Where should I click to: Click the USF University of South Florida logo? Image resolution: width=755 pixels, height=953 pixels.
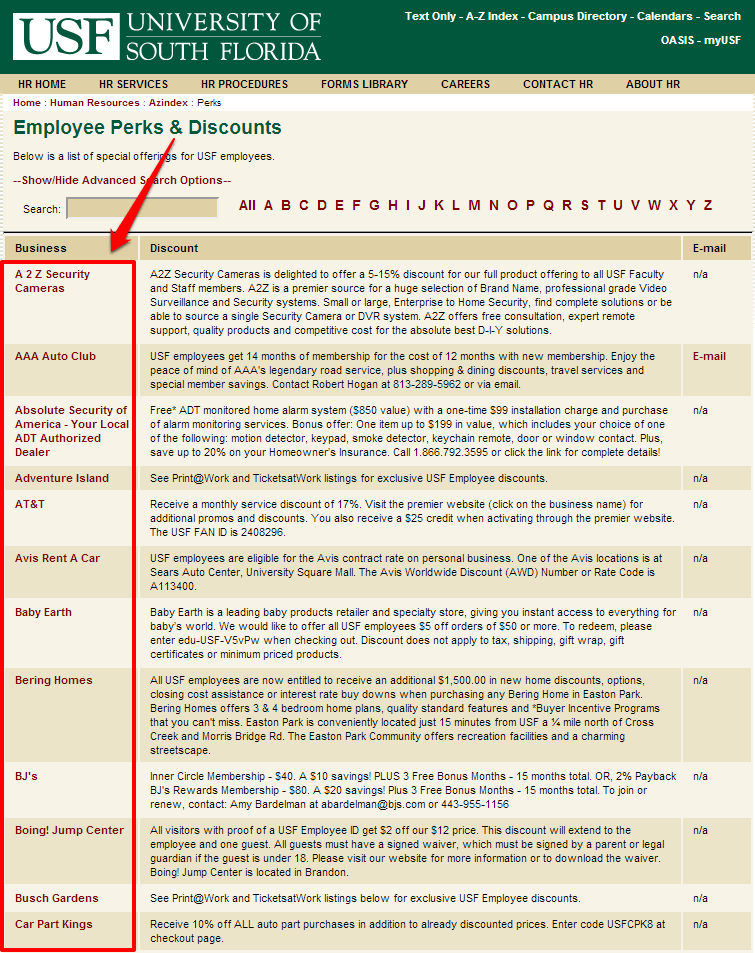167,37
